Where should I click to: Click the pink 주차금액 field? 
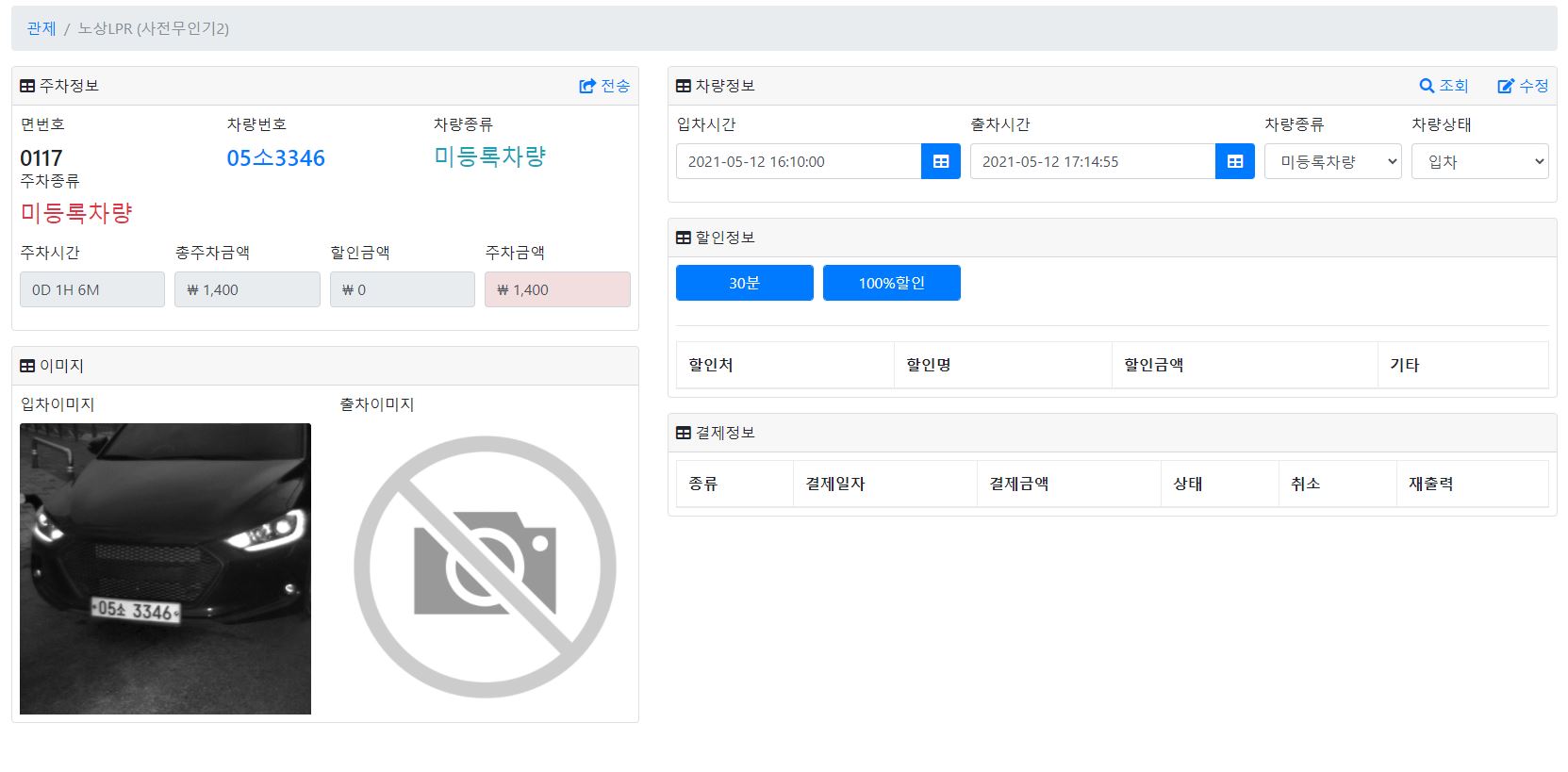(557, 289)
